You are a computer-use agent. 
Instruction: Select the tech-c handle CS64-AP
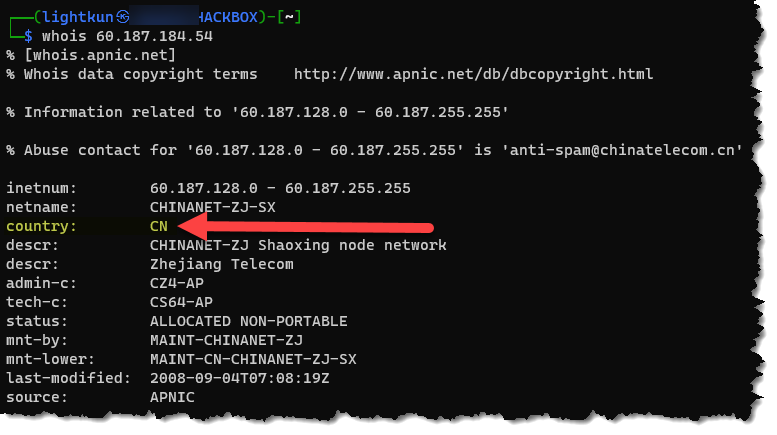tap(181, 302)
